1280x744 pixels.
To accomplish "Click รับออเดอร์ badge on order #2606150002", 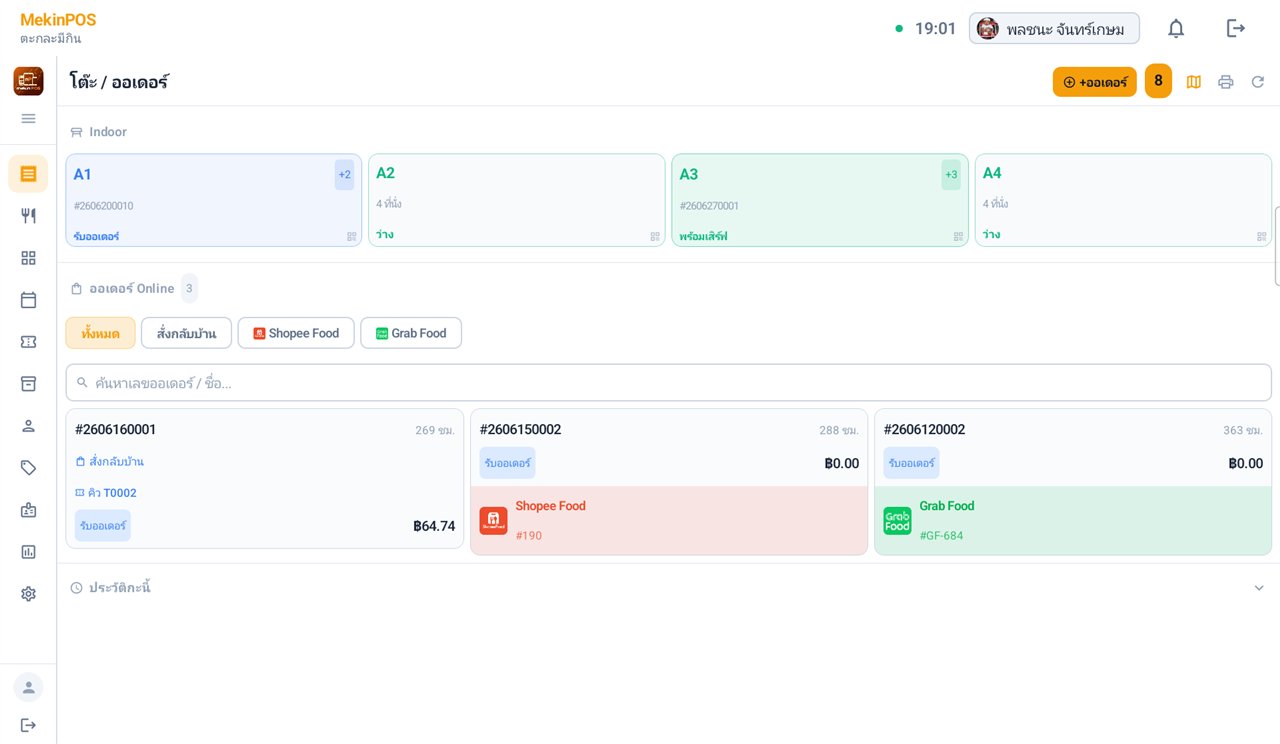I will point(507,463).
